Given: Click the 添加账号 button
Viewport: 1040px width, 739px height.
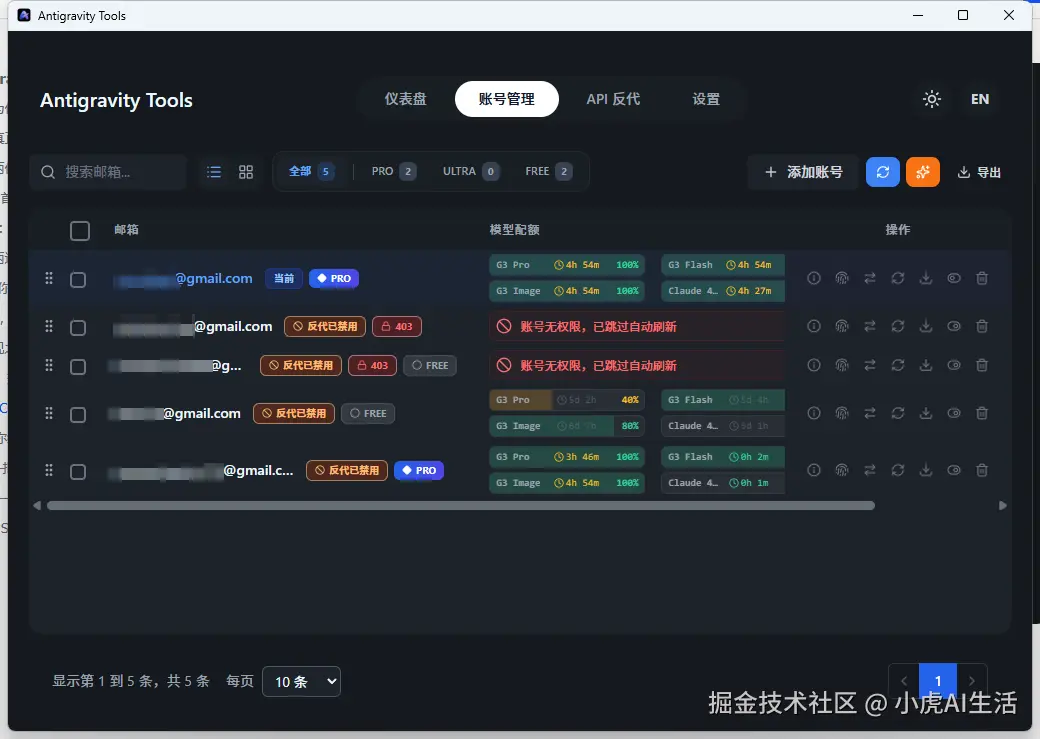Looking at the screenshot, I should [803, 172].
